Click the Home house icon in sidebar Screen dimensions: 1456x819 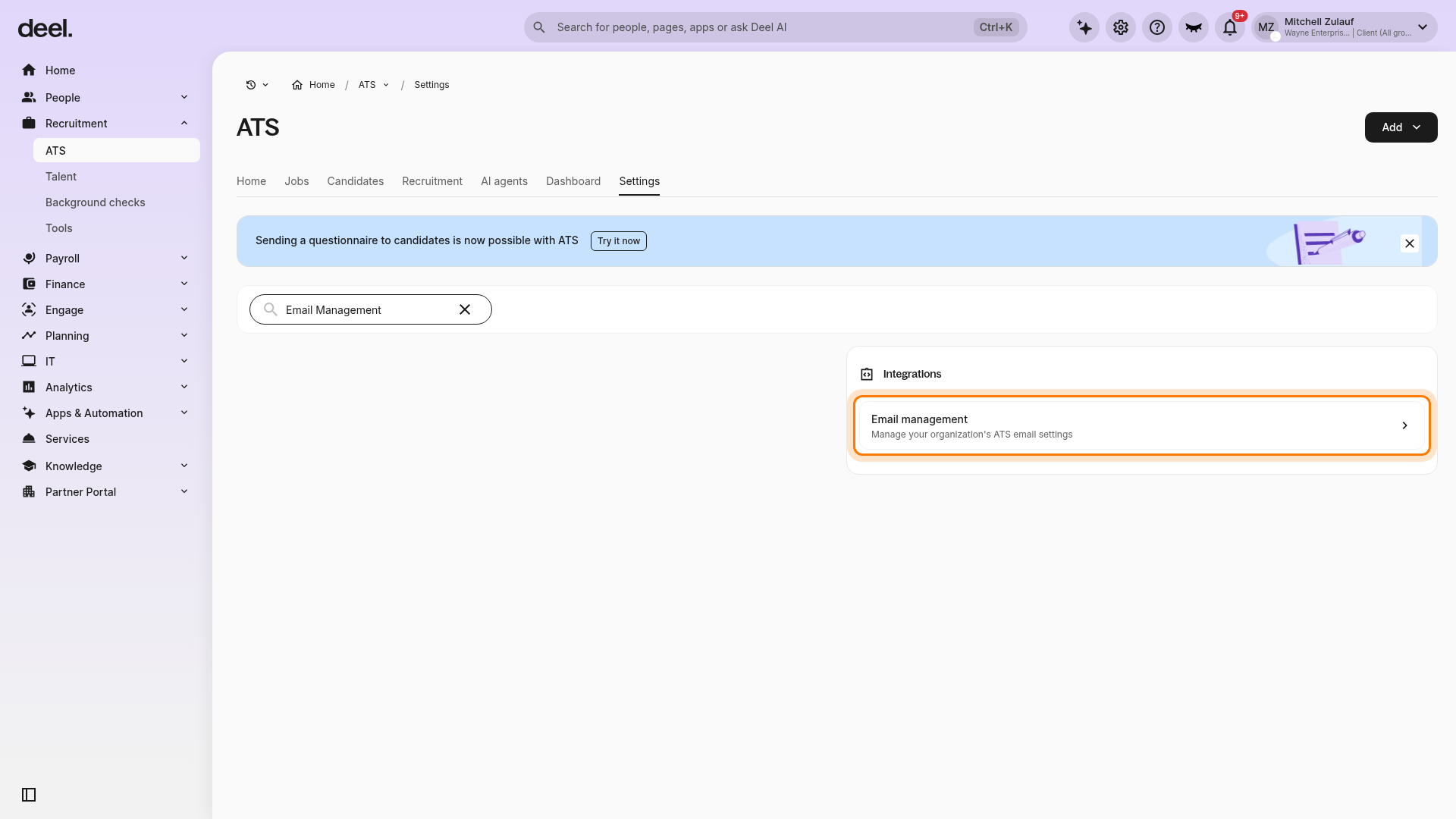(29, 71)
